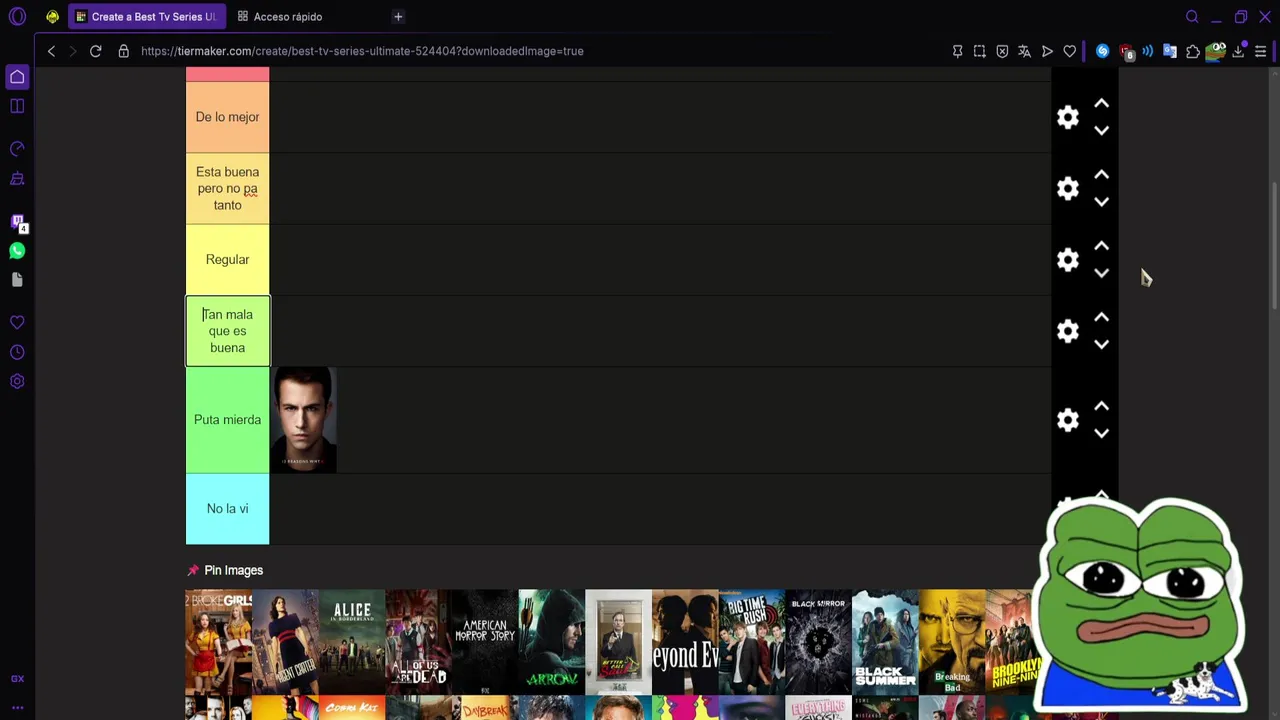Move Esta buena pero no pa tanto tier up
The image size is (1280, 720).
pos(1101,174)
